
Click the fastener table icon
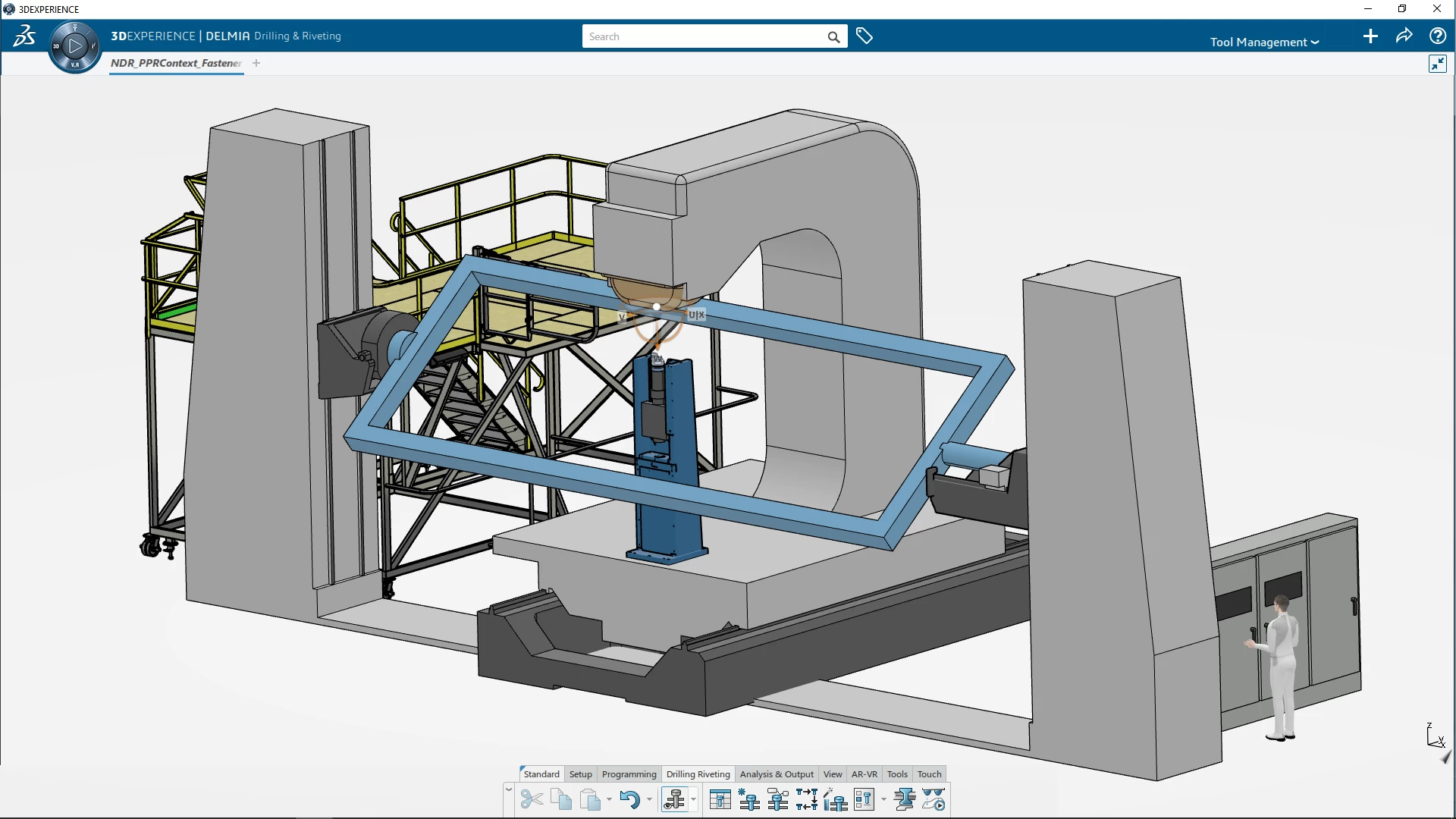[720, 799]
